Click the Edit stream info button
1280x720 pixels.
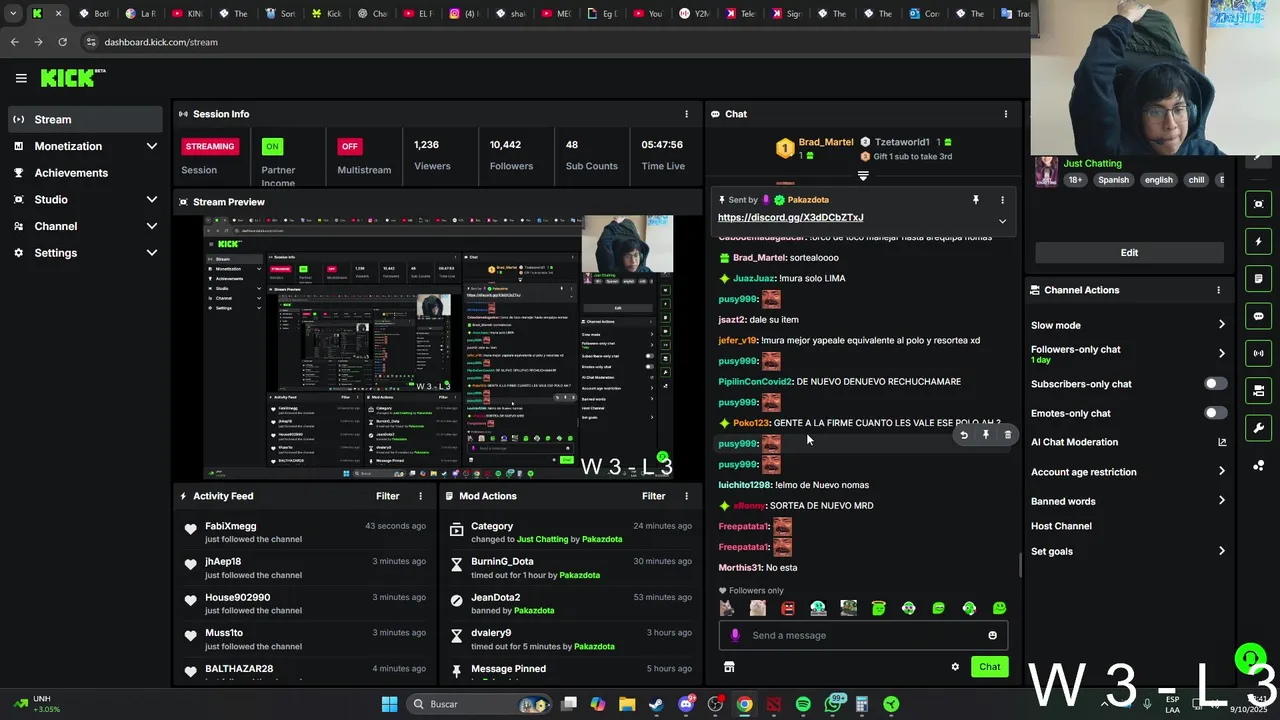click(1129, 253)
